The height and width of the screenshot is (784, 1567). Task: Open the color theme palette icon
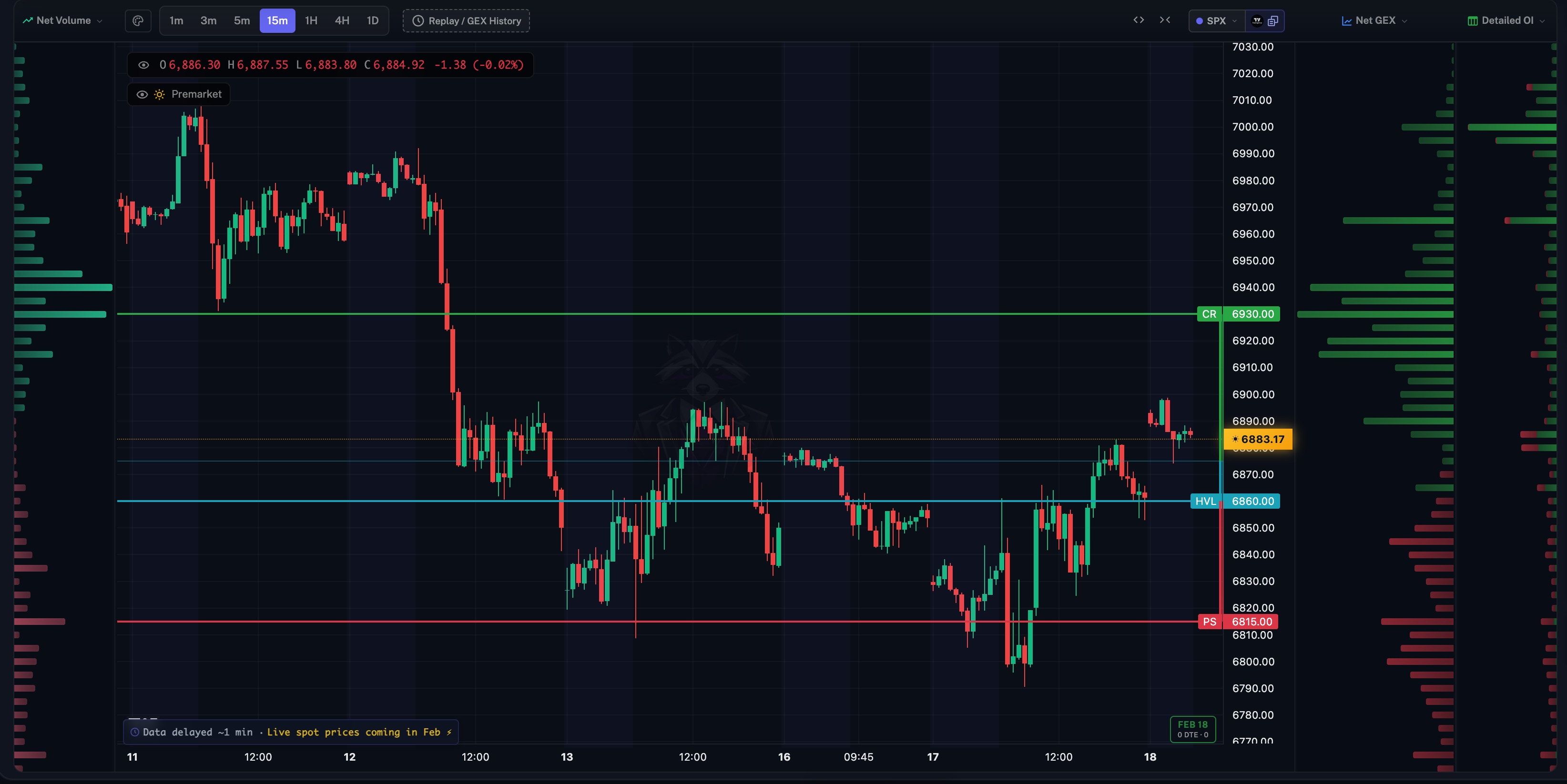tap(138, 20)
